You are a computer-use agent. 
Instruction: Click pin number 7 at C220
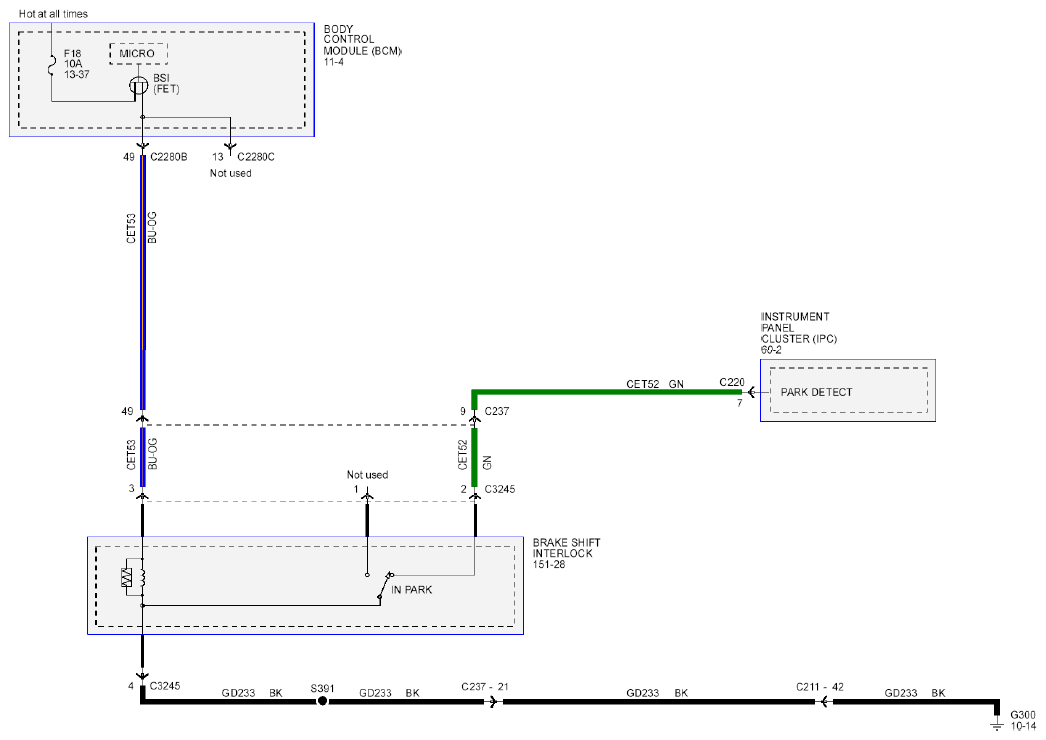[x=740, y=403]
